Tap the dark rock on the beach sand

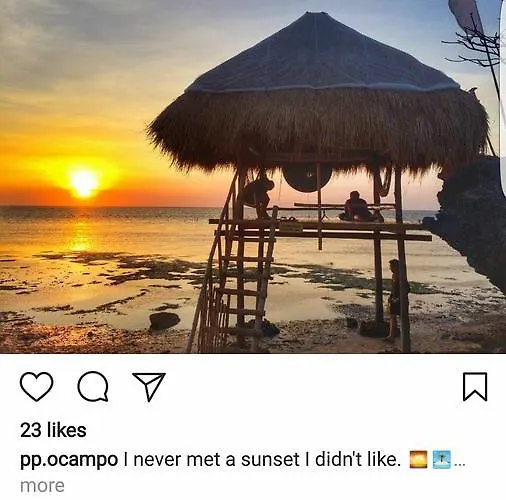164,321
